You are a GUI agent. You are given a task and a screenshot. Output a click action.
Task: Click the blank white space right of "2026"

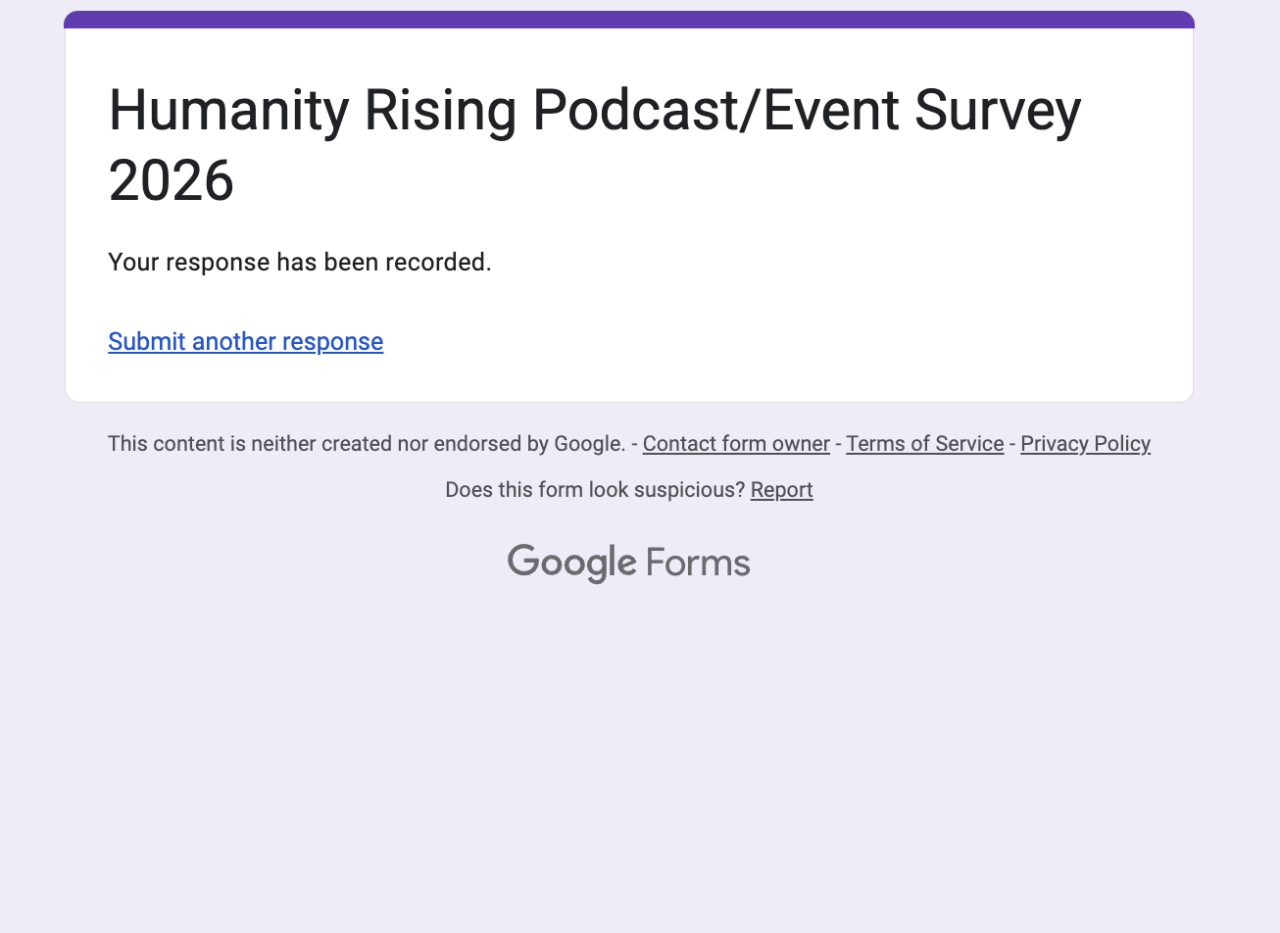(700, 181)
